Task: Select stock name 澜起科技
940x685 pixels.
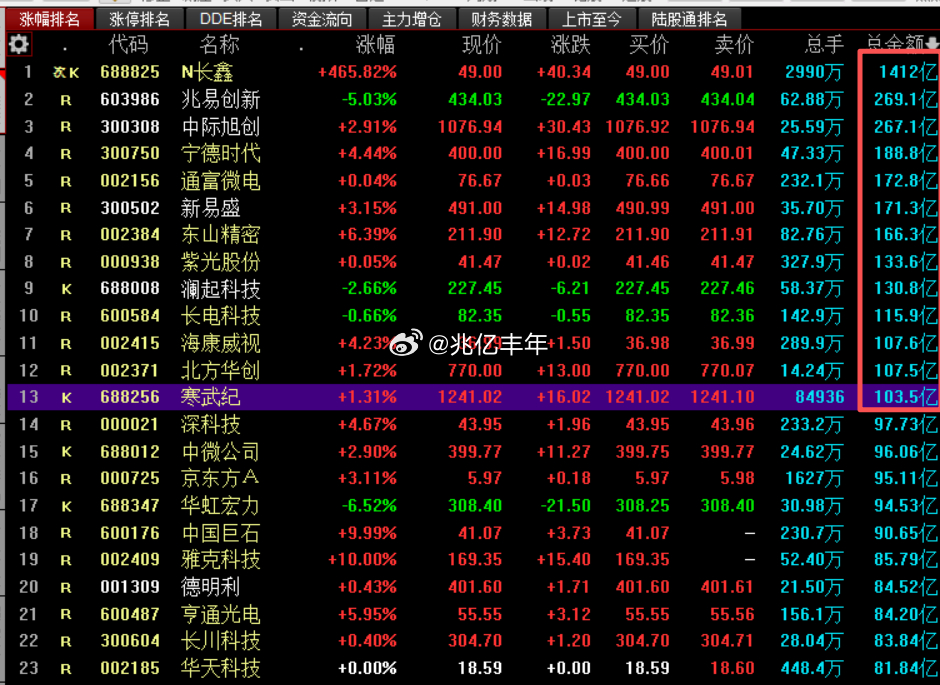Action: (221, 289)
